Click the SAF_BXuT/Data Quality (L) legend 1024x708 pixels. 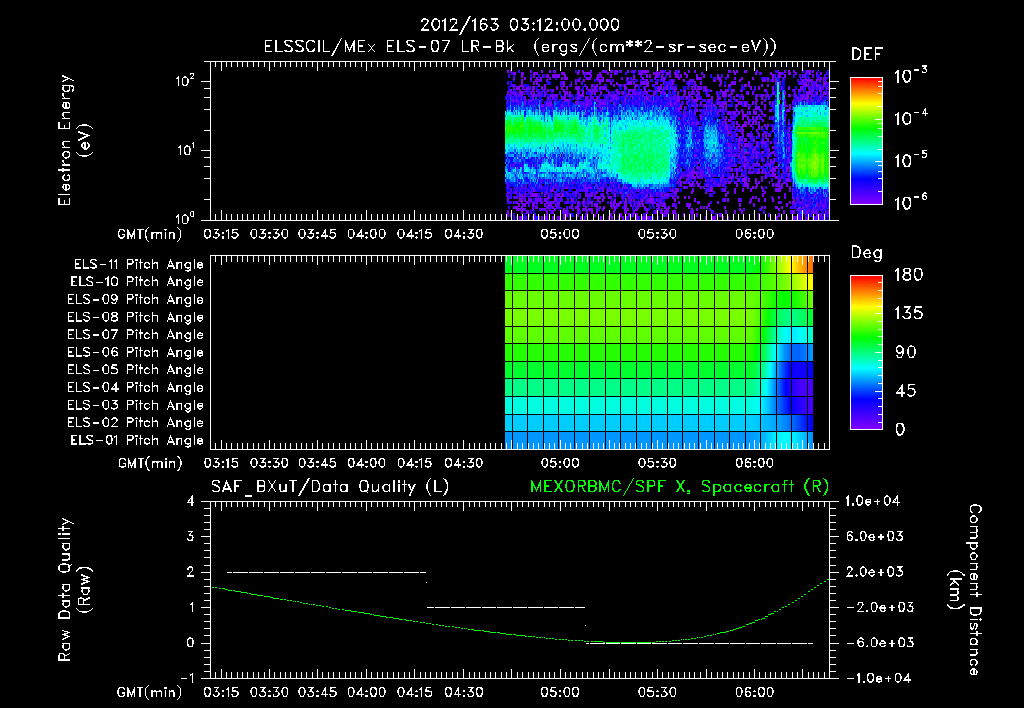coord(330,487)
